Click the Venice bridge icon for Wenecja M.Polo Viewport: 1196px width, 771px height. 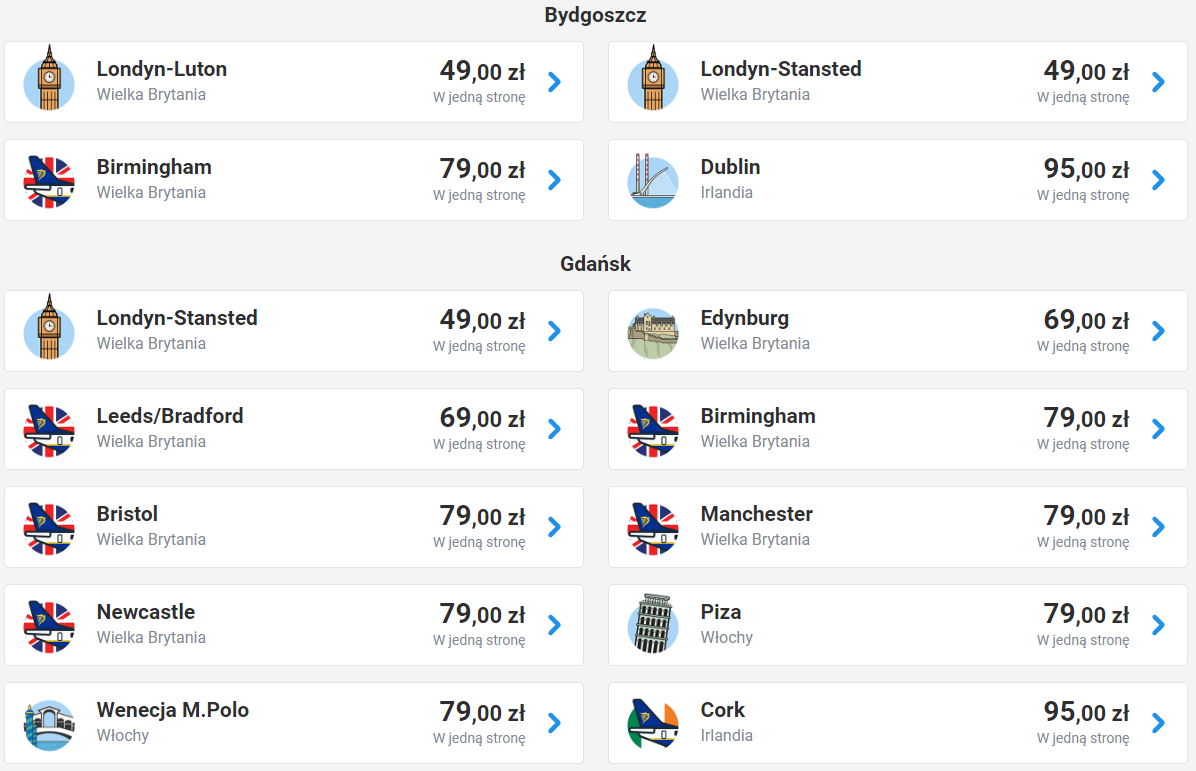pos(49,723)
